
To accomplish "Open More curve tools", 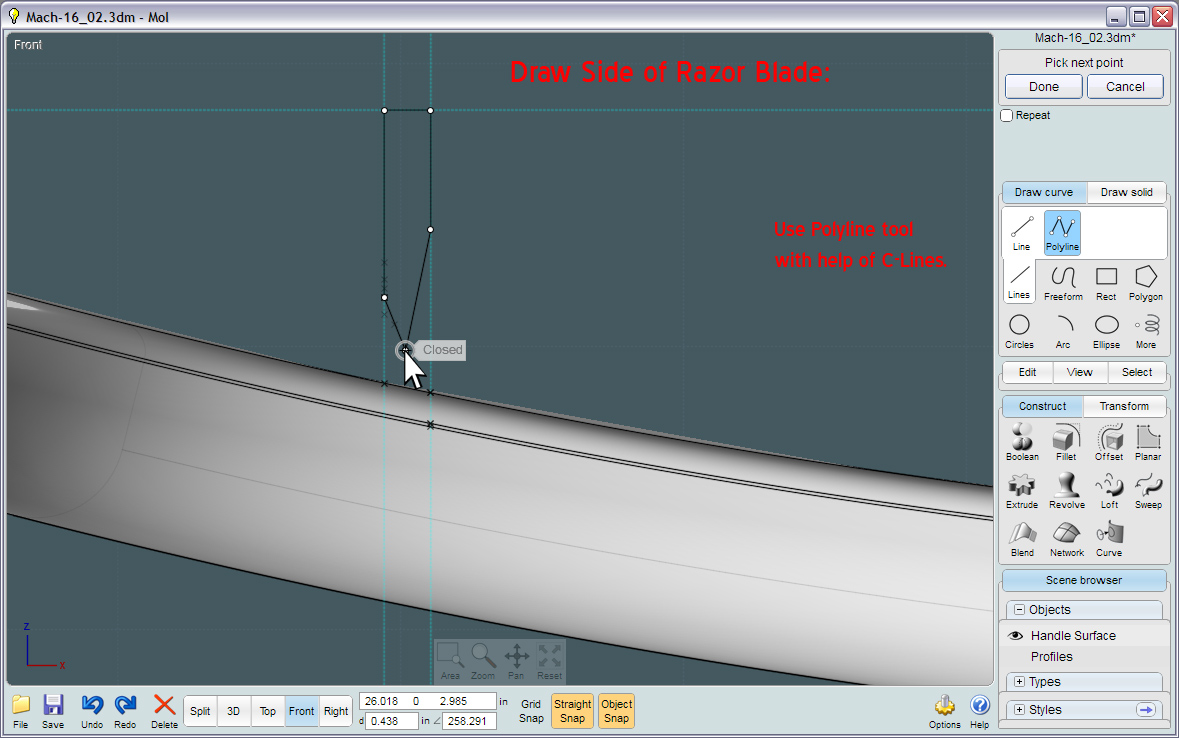I will (1147, 331).
